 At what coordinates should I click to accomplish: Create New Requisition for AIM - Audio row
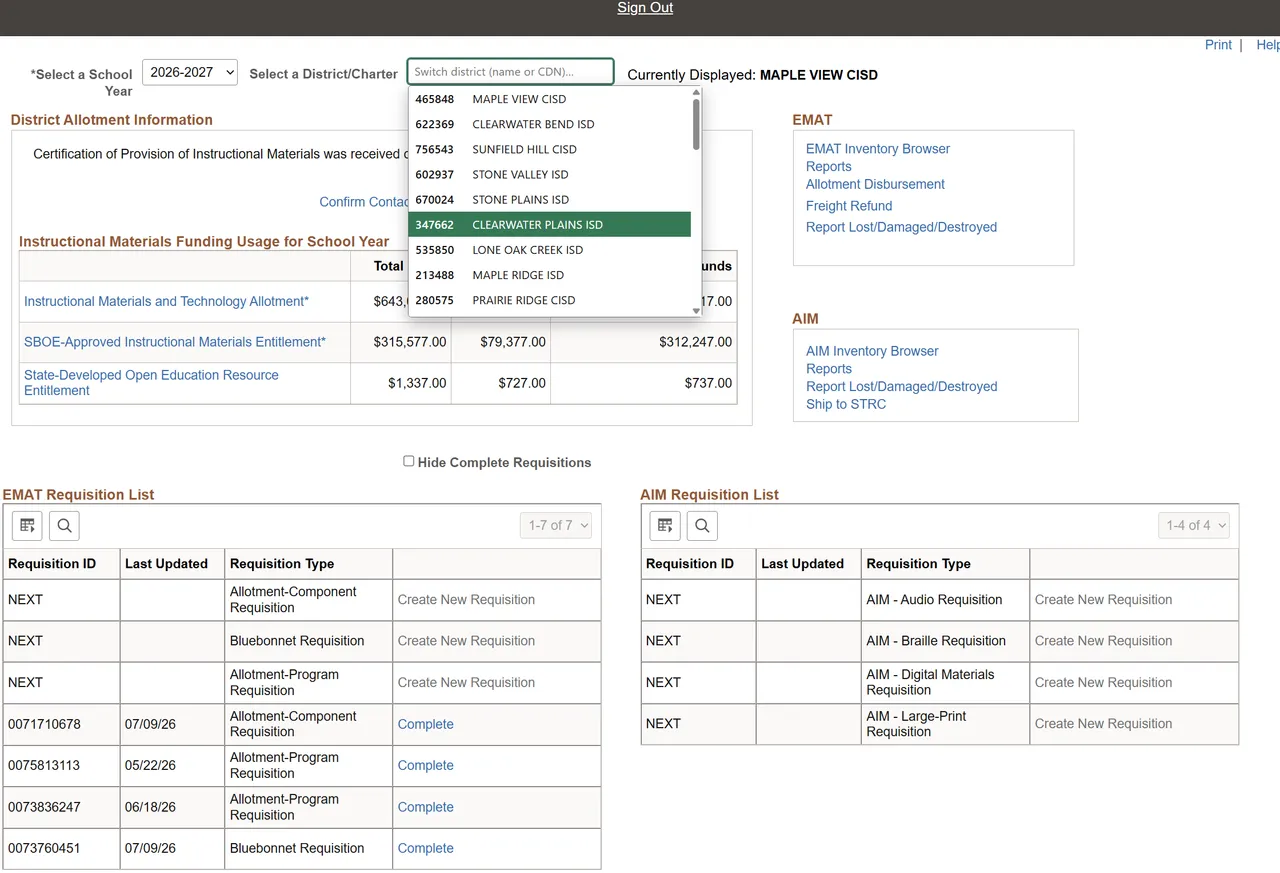(1103, 600)
